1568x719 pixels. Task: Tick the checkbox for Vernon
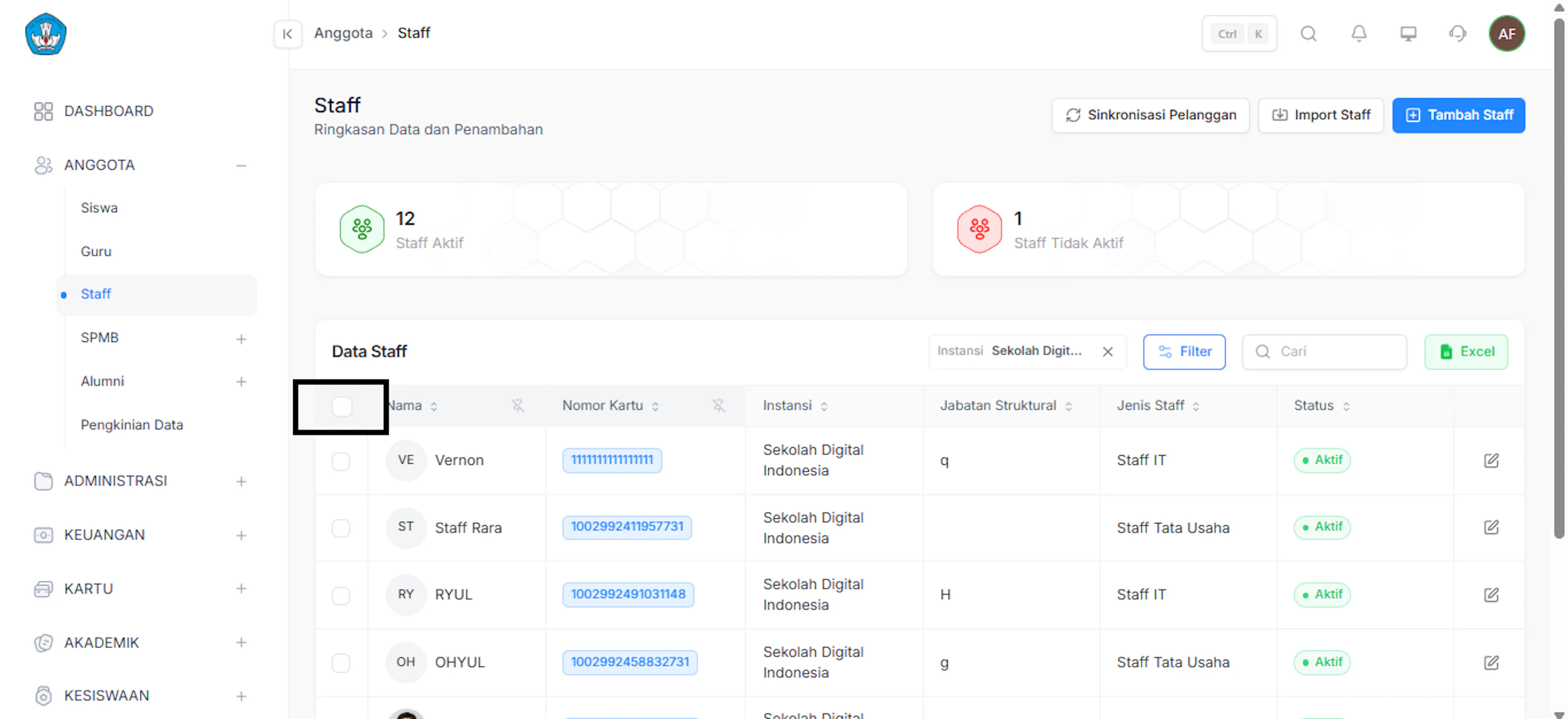point(341,461)
